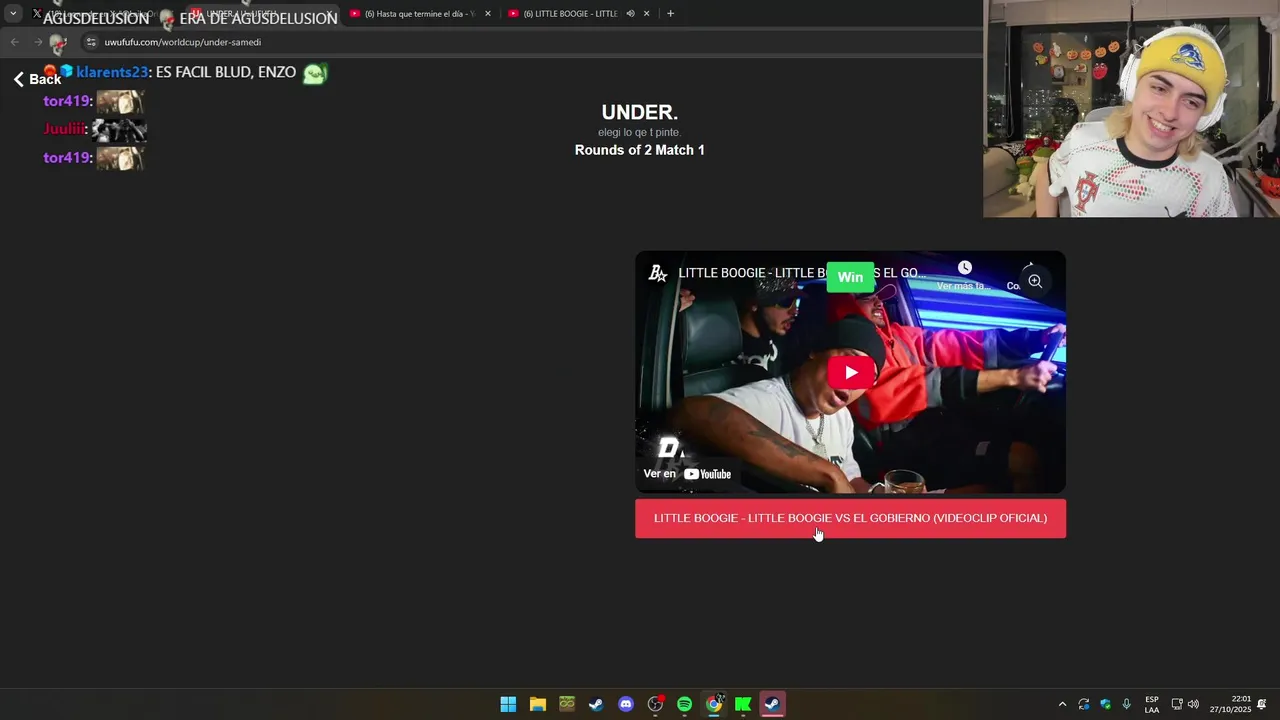Click chat username klarents23
The width and height of the screenshot is (1280, 720).
[x=112, y=72]
